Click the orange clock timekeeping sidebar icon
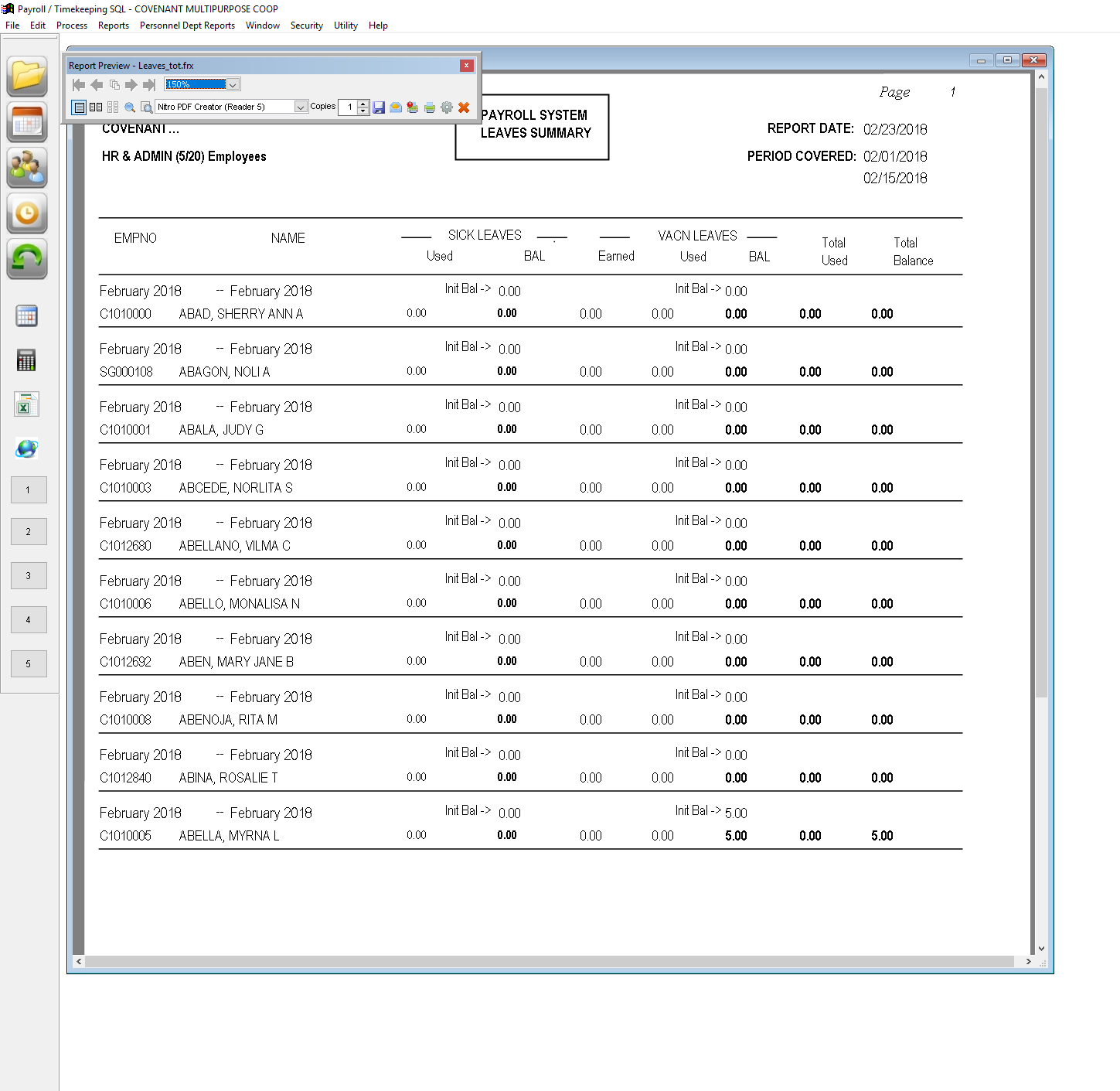The image size is (1120, 1091). pyautogui.click(x=27, y=213)
